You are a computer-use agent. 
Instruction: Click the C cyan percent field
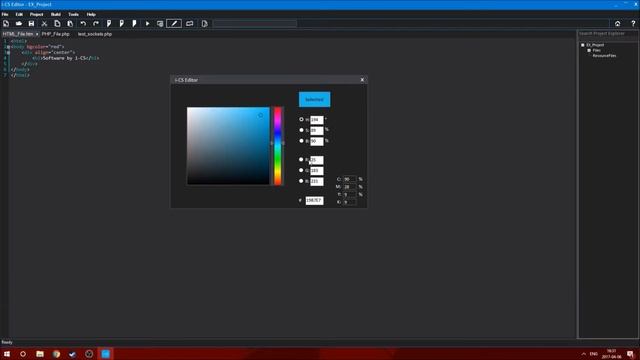click(x=349, y=179)
